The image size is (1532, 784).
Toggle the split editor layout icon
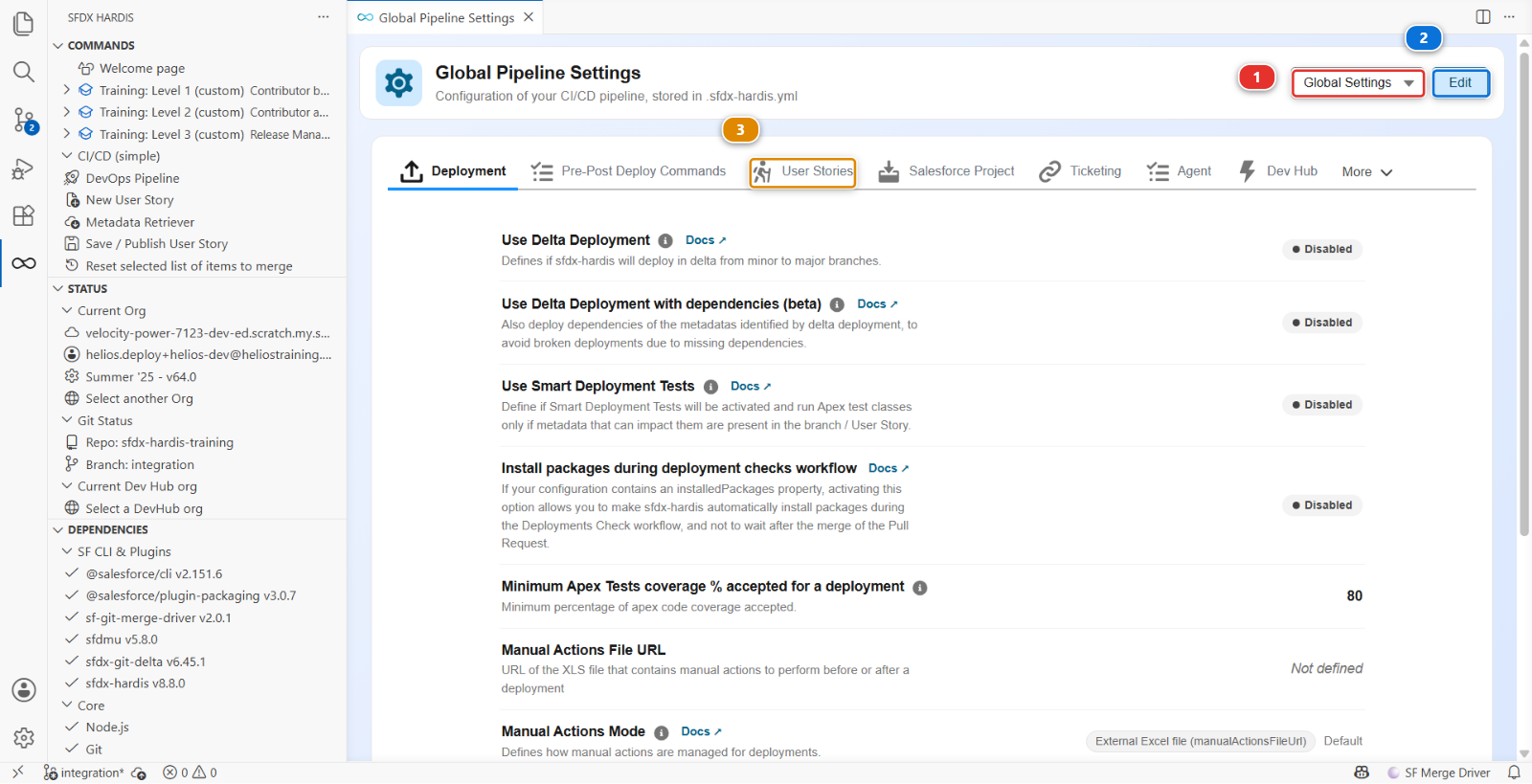tap(1483, 17)
